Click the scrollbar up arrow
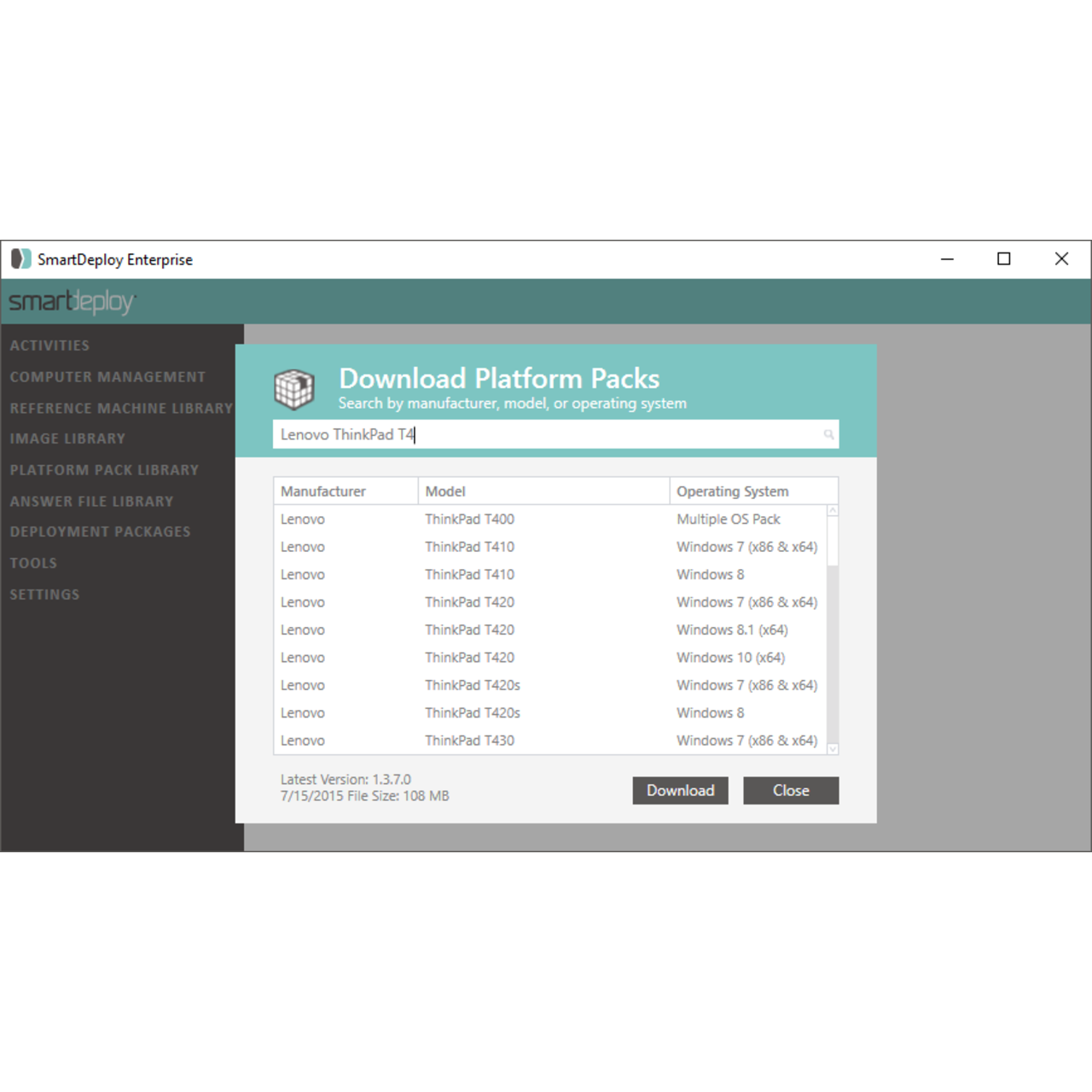This screenshot has height=1092, width=1092. click(x=832, y=509)
